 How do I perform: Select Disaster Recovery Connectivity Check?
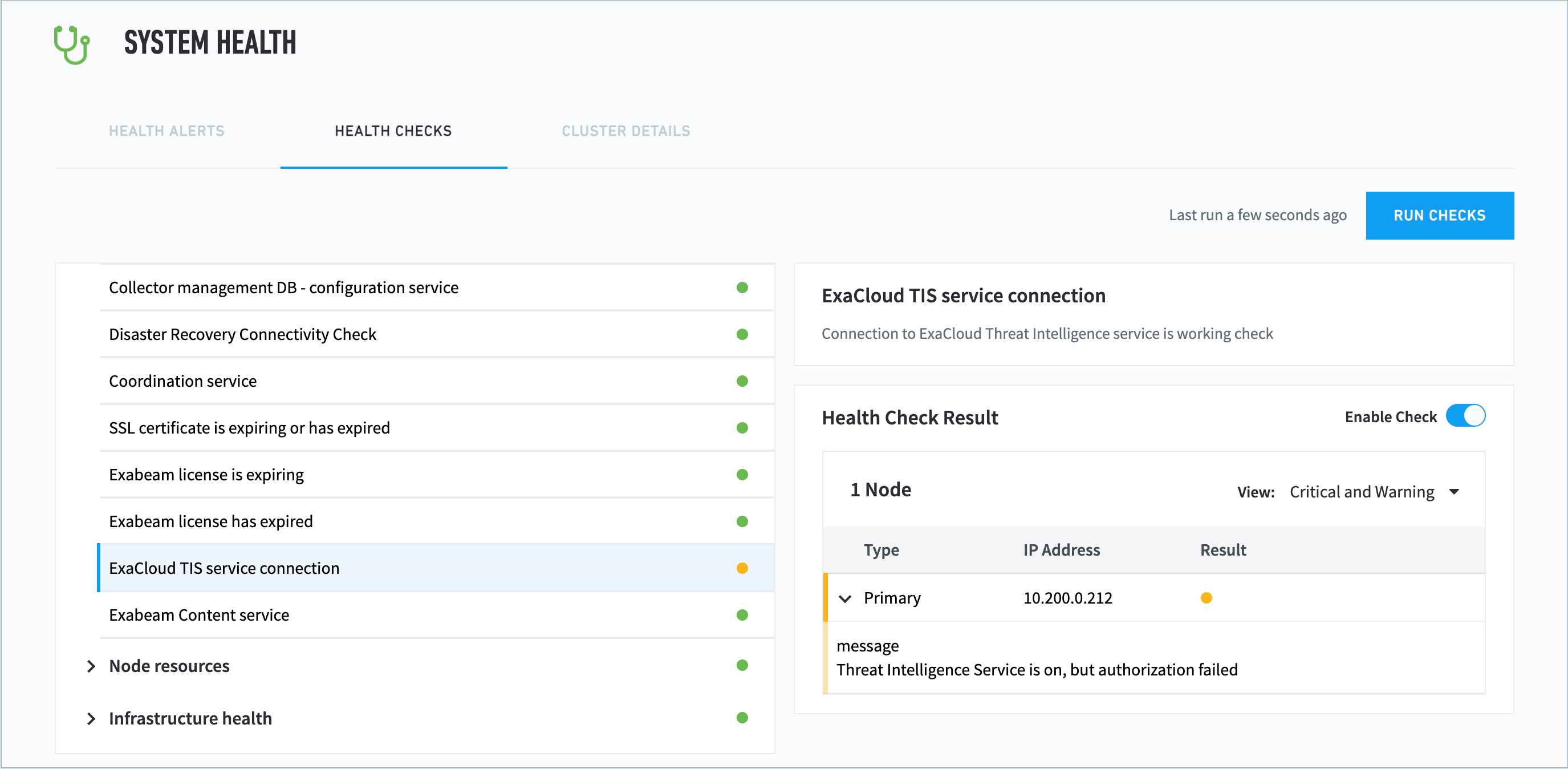pos(436,334)
